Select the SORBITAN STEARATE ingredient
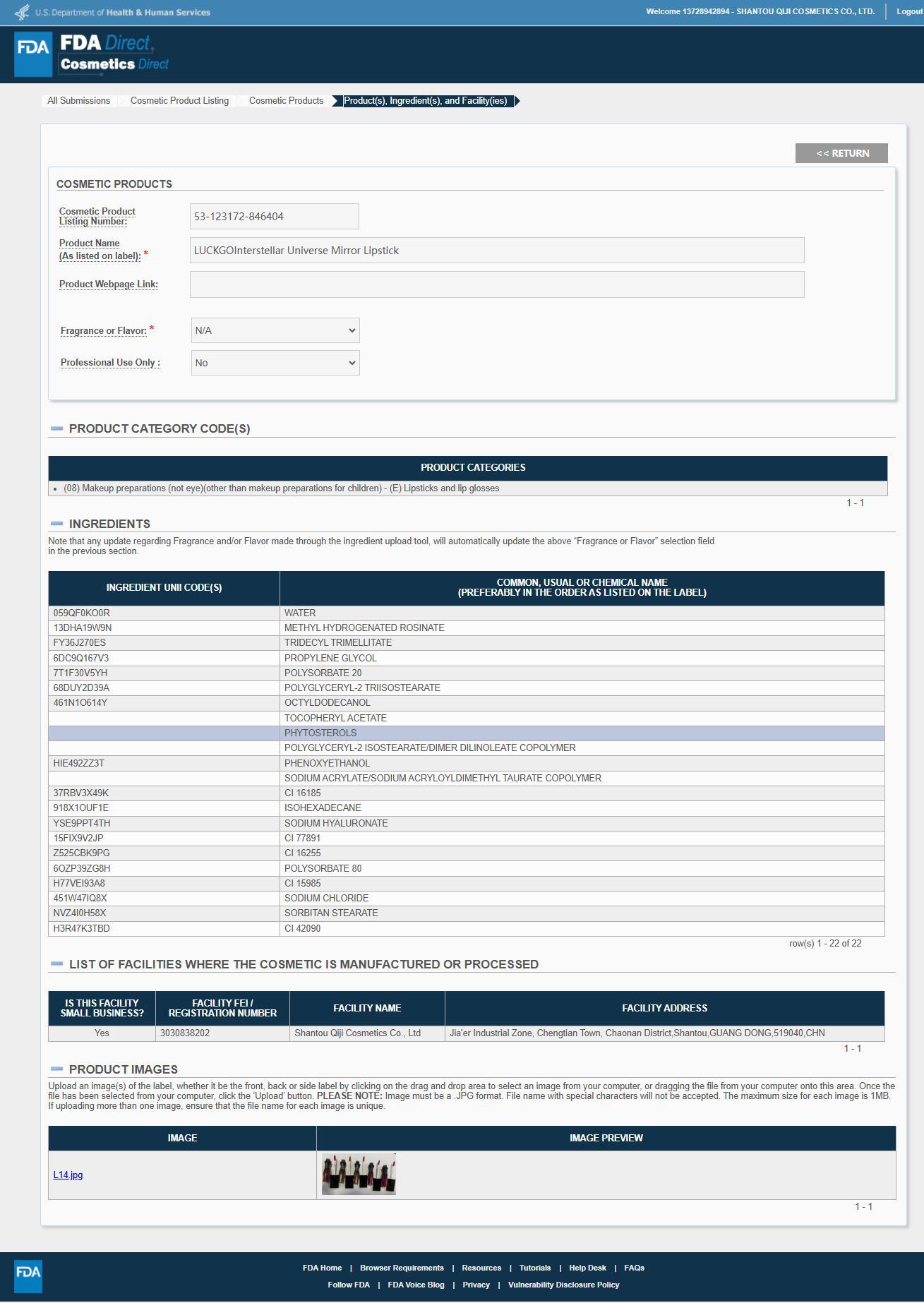 click(x=466, y=913)
